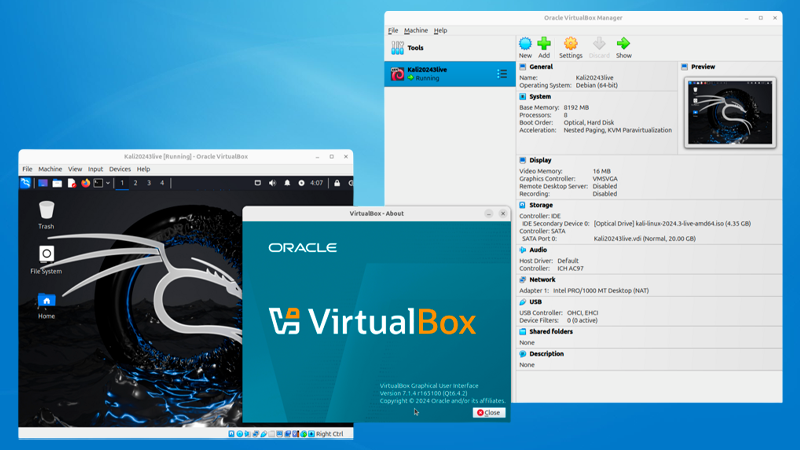Click the Storage section header
The height and width of the screenshot is (450, 800).
[541, 205]
